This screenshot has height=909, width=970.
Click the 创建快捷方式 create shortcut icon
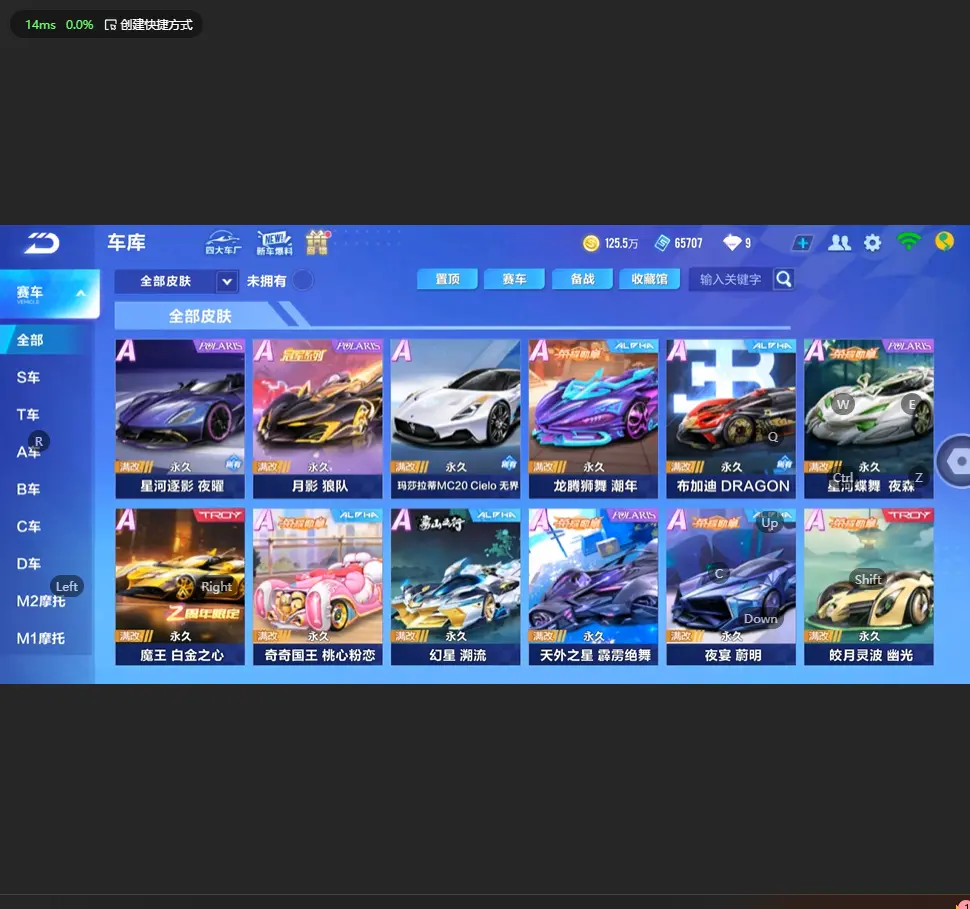110,25
